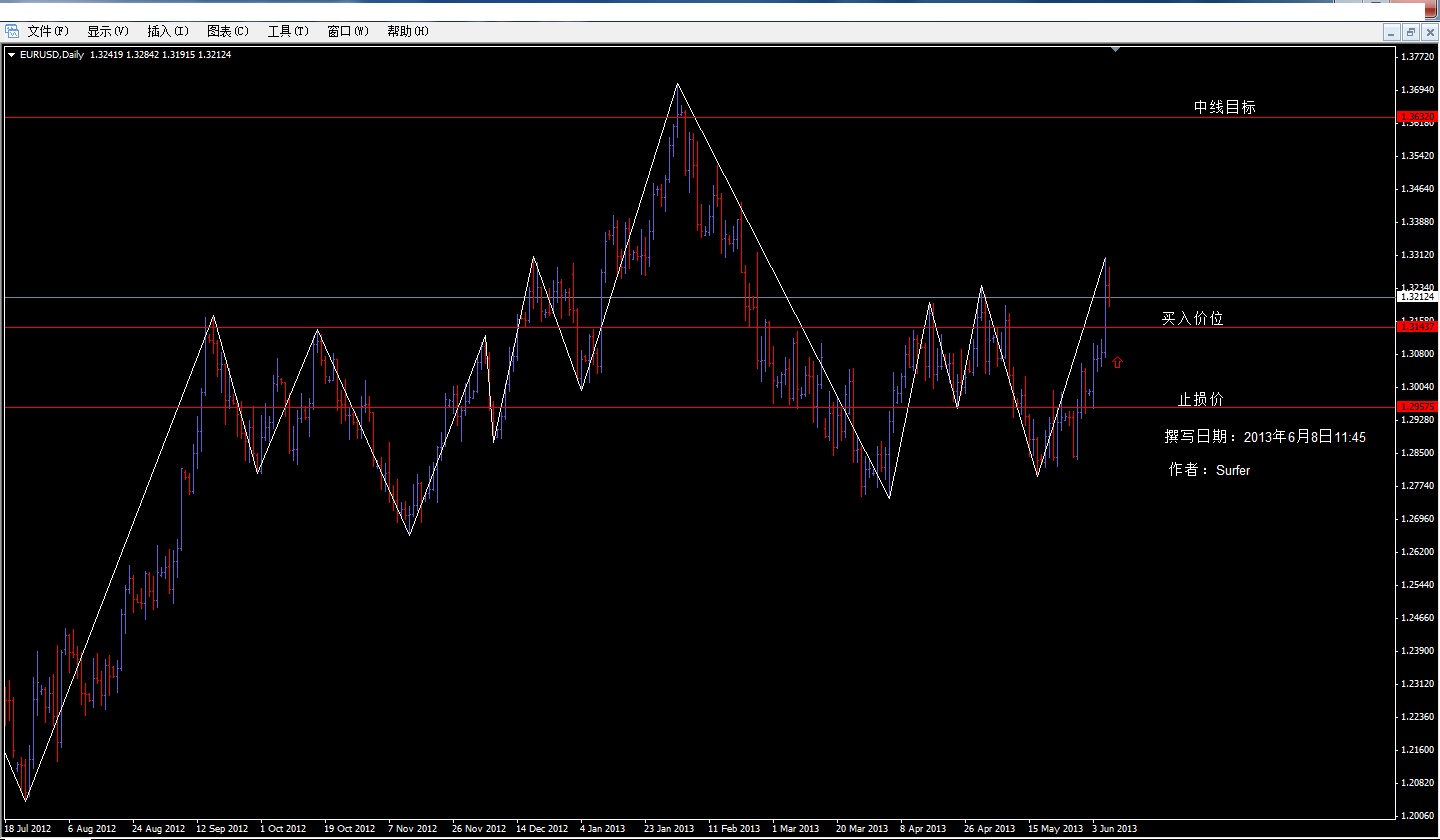The image size is (1440, 840).
Task: Select the 买入价位 text label
Action: (1192, 318)
